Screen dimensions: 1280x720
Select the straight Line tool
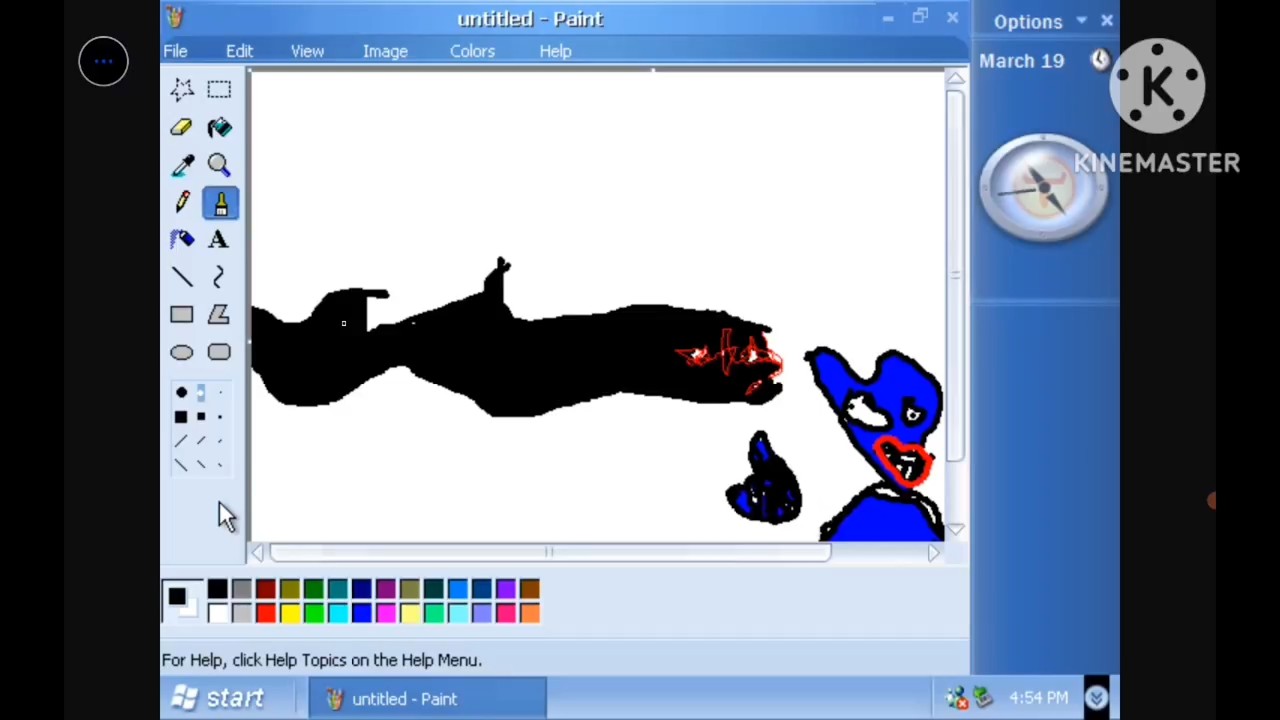(x=181, y=277)
